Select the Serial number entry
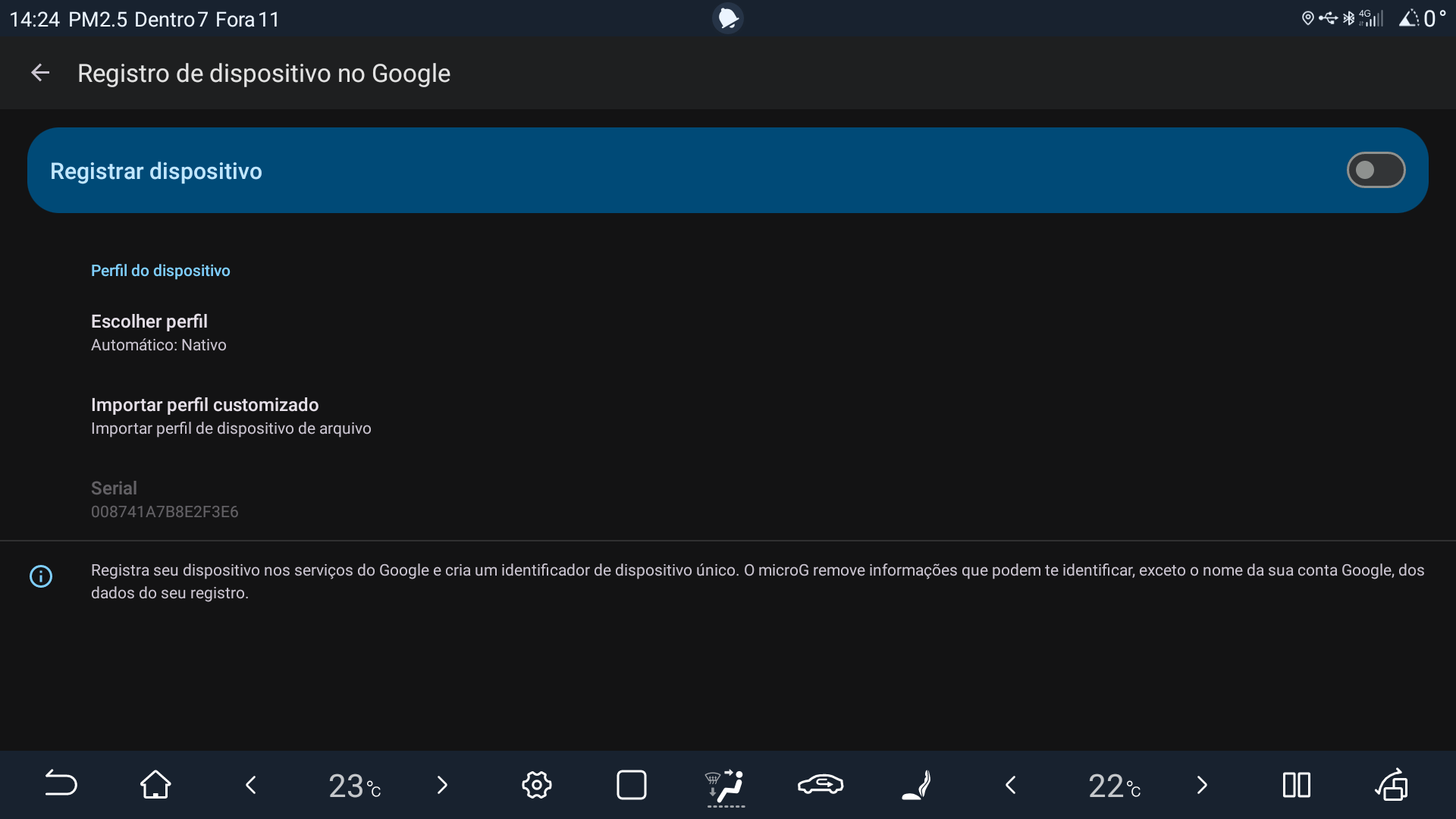 [x=728, y=499]
